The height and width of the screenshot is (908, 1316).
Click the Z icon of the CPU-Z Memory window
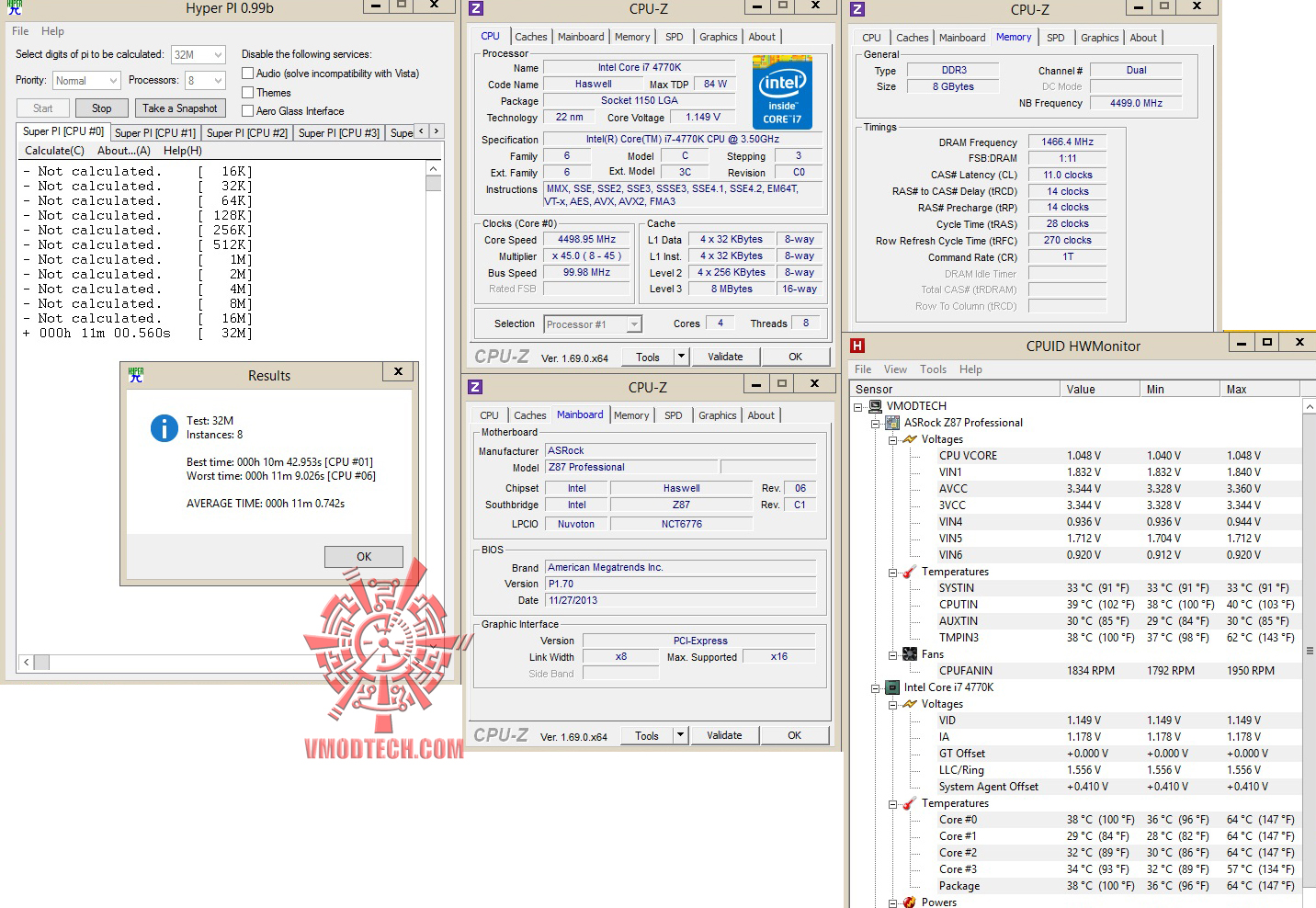[x=857, y=8]
